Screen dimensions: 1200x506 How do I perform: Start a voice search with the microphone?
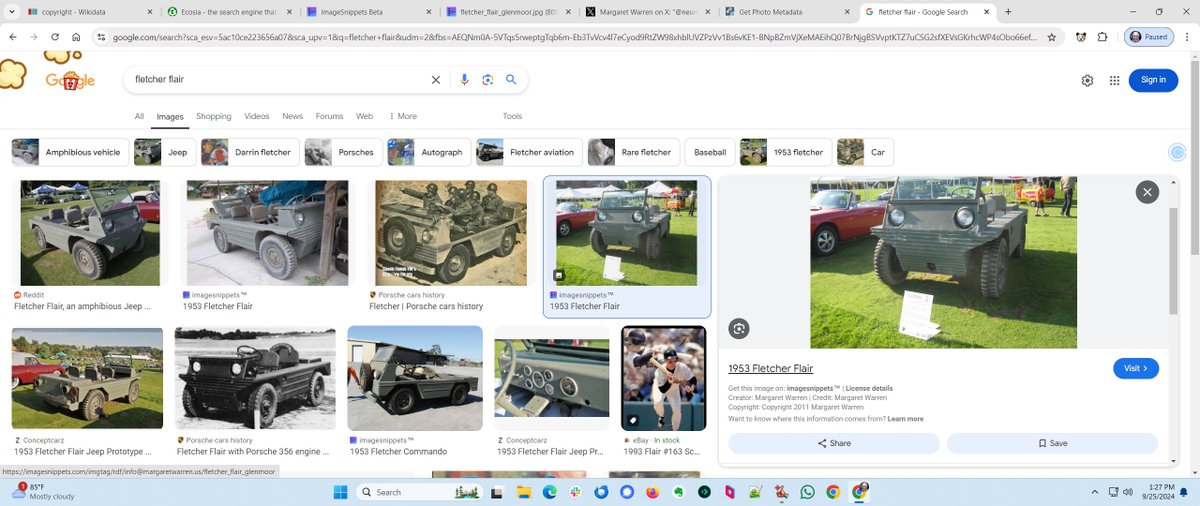(464, 80)
